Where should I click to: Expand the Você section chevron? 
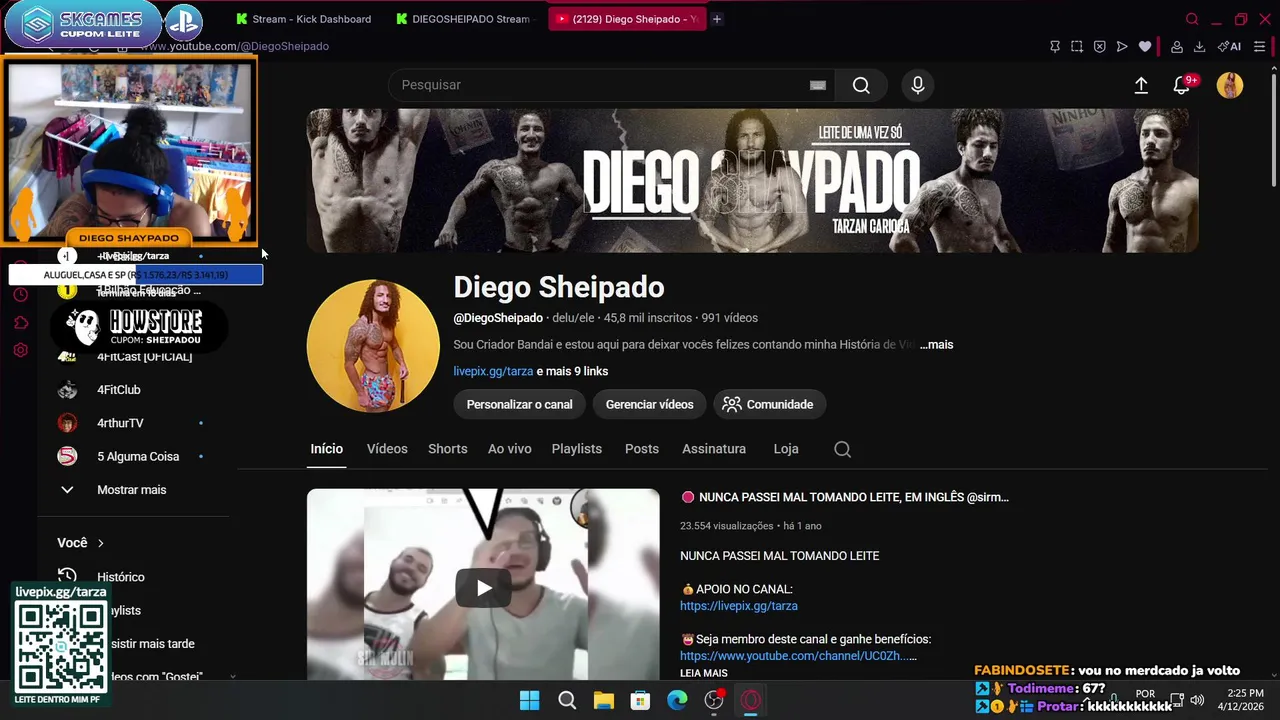pyautogui.click(x=100, y=543)
